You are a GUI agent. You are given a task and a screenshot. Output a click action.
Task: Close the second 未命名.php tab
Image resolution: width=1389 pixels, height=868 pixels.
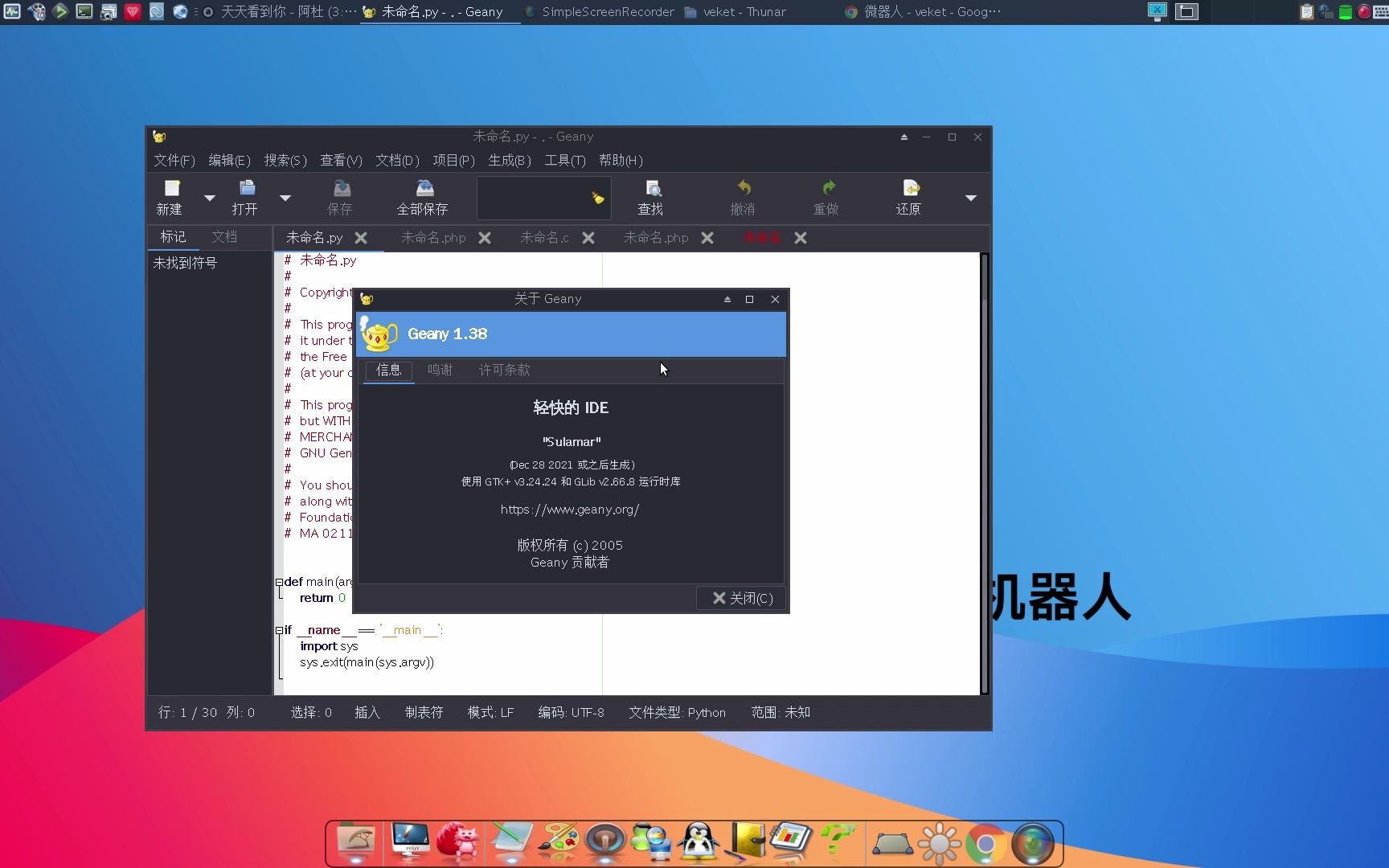pos(707,238)
